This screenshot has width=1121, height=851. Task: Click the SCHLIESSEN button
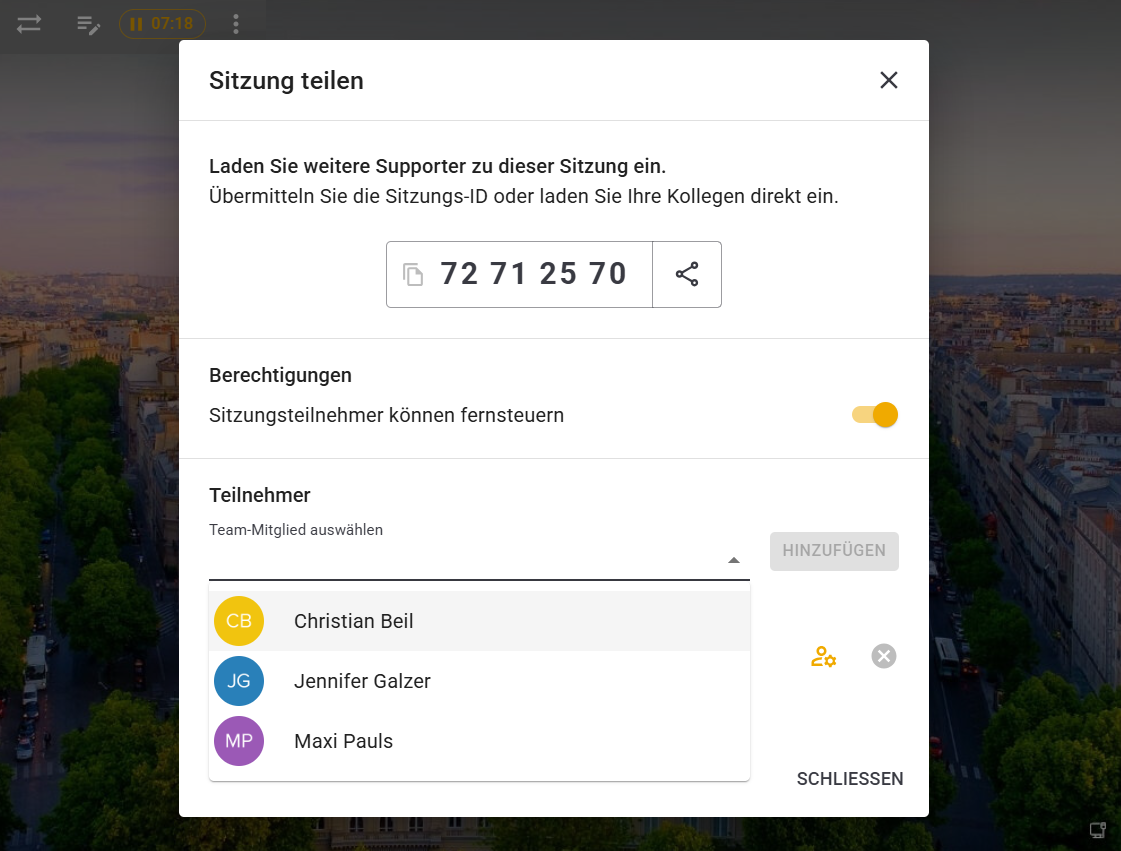[849, 779]
